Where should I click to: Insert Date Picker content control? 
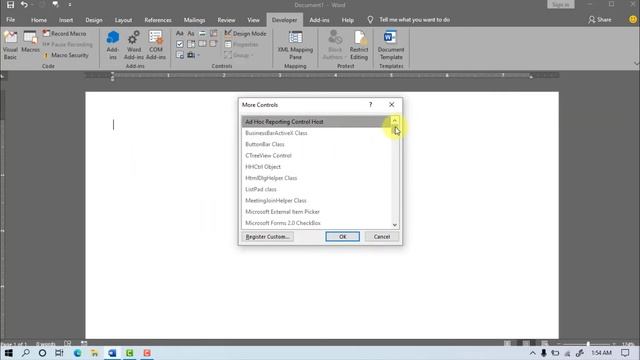(x=213, y=44)
